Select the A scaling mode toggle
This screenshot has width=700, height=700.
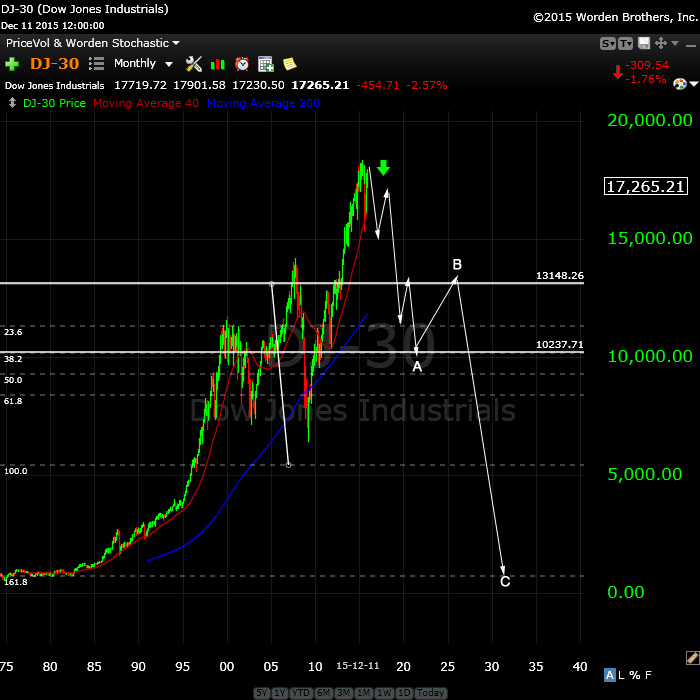click(x=609, y=675)
